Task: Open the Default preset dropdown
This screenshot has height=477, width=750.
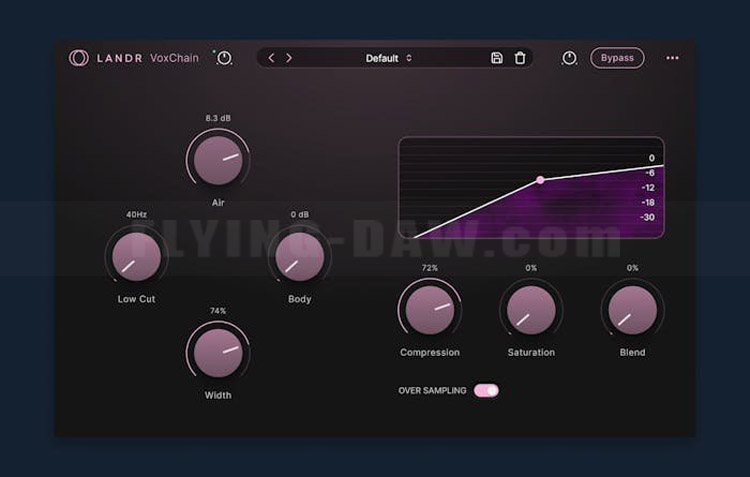Action: tap(388, 58)
